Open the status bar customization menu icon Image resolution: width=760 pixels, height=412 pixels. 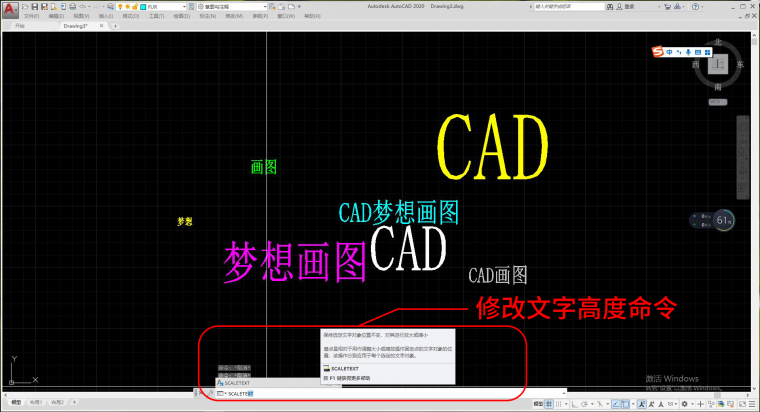(x=751, y=403)
